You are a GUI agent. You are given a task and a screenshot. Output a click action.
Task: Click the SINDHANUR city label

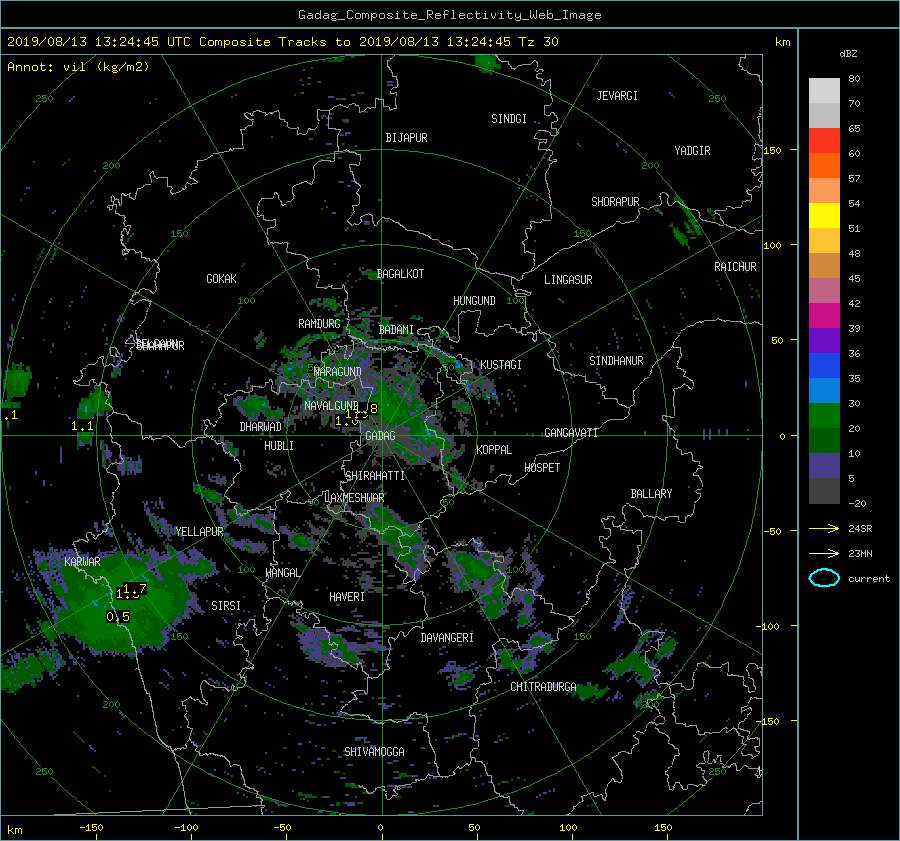(x=616, y=361)
